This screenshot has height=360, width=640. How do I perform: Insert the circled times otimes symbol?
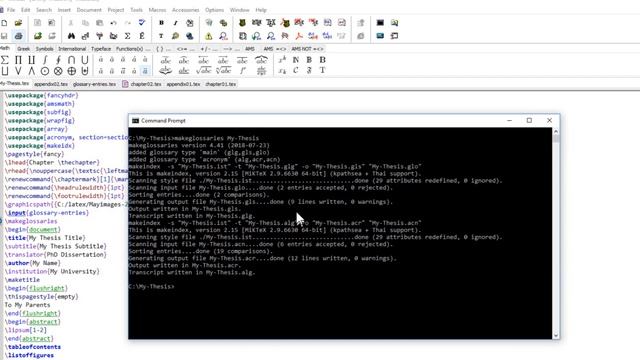(58, 71)
